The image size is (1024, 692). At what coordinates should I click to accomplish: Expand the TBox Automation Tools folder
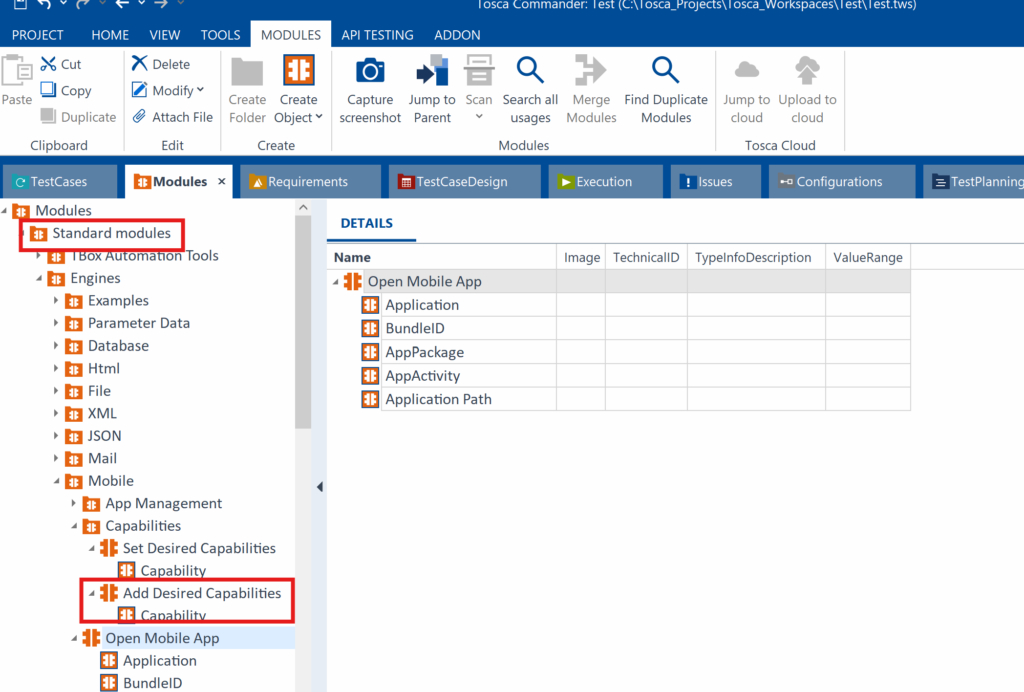coord(39,255)
